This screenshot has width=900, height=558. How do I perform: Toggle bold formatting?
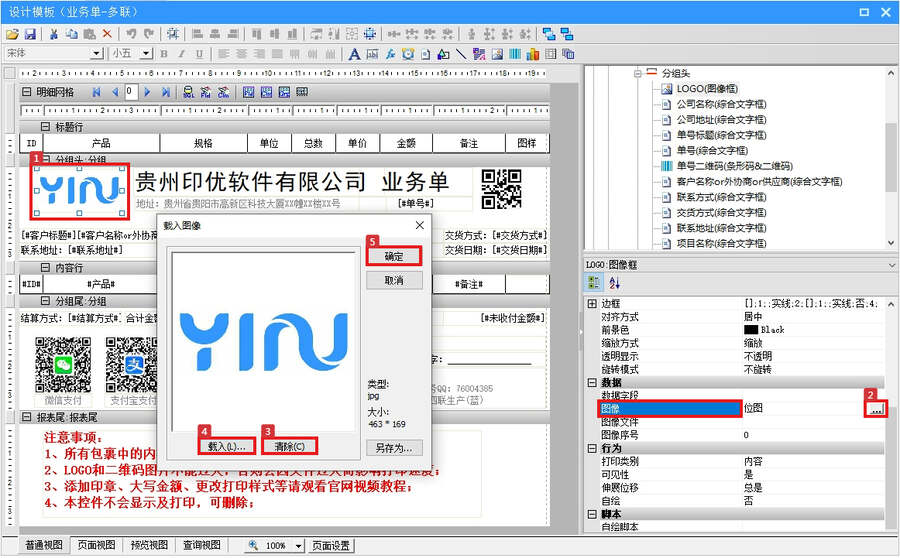click(164, 54)
